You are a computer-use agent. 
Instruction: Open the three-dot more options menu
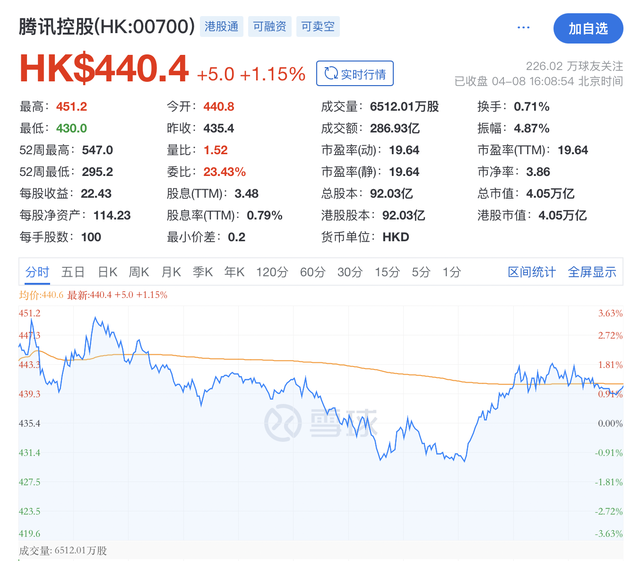(x=523, y=27)
